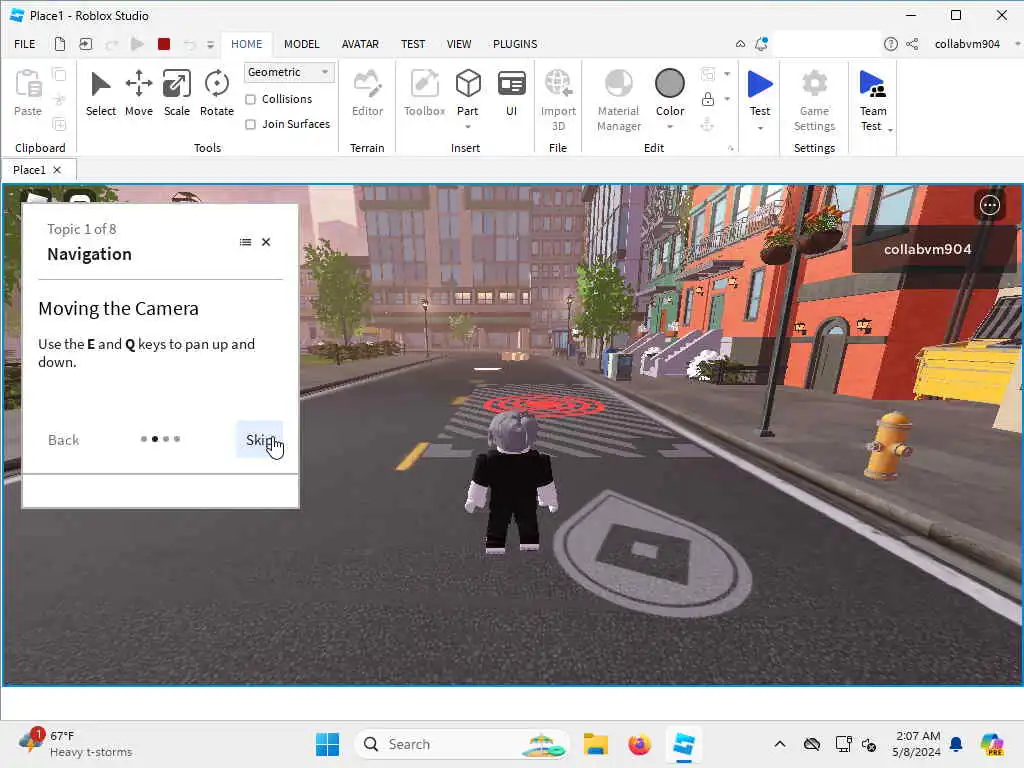Expand the Team Test dropdown arrow
The image size is (1024, 768).
pyautogui.click(x=890, y=130)
